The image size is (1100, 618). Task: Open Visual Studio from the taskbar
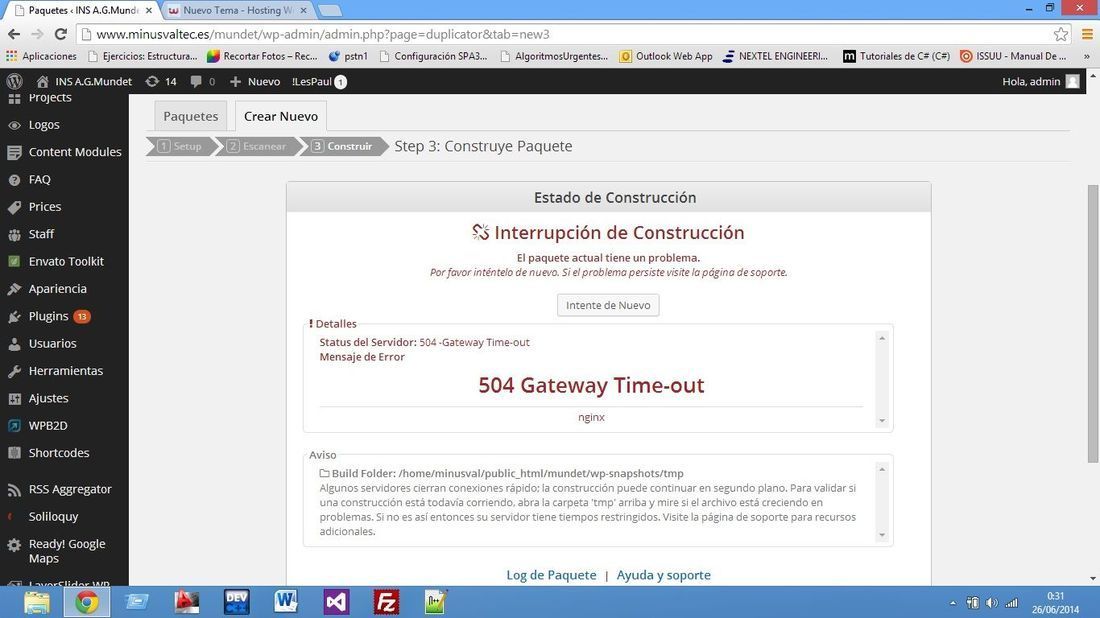point(336,602)
